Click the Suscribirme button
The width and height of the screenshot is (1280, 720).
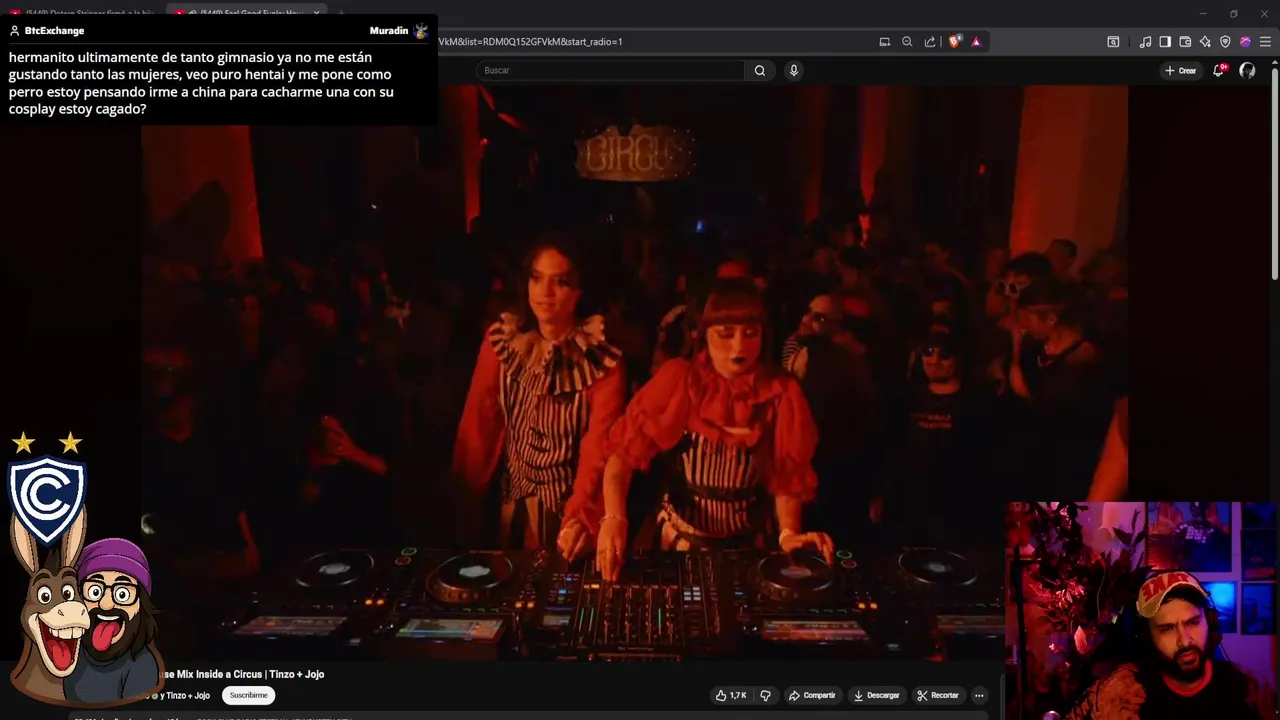tap(249, 695)
